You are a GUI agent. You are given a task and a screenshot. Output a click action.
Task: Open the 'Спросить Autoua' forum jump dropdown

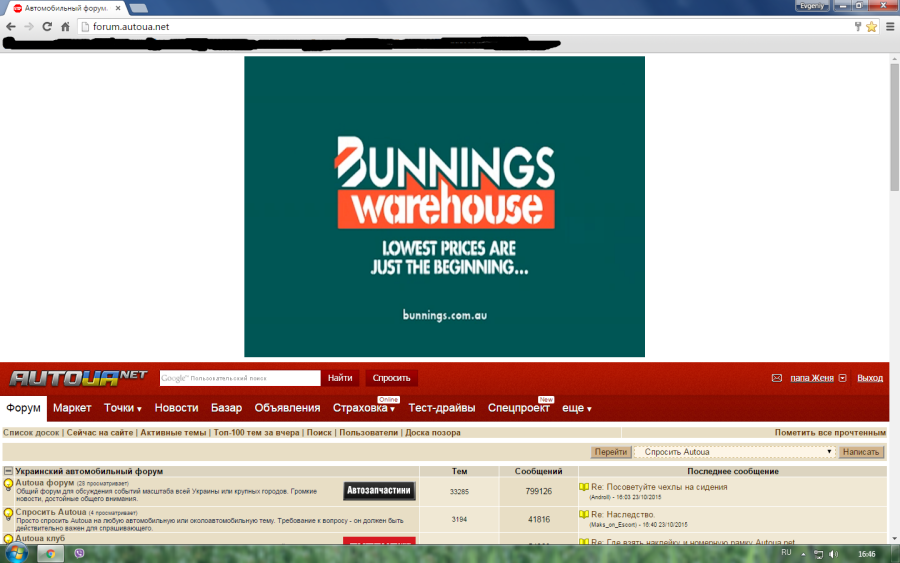coord(735,452)
